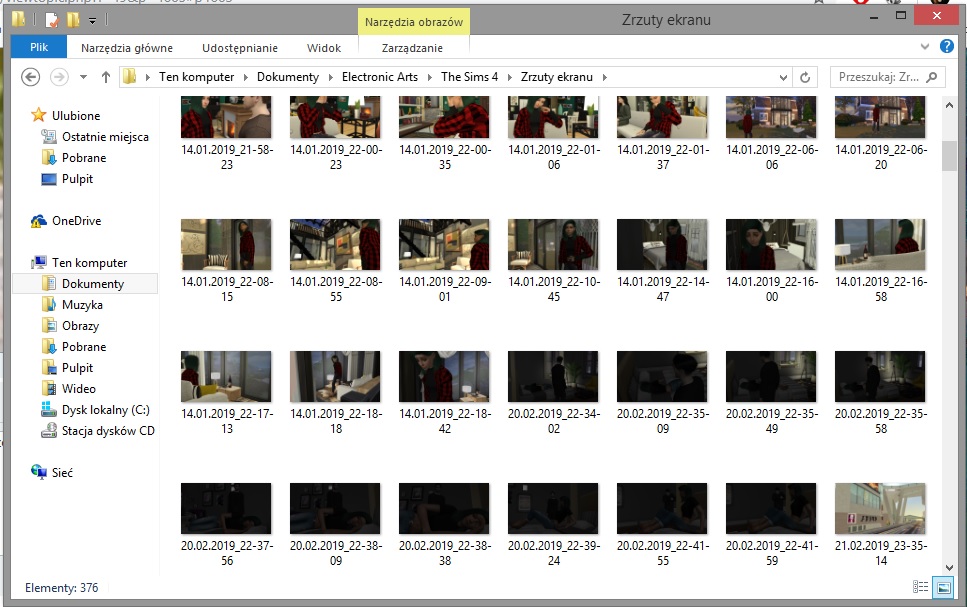
Task: Open Pobrane under Ulubione
Action: click(84, 157)
